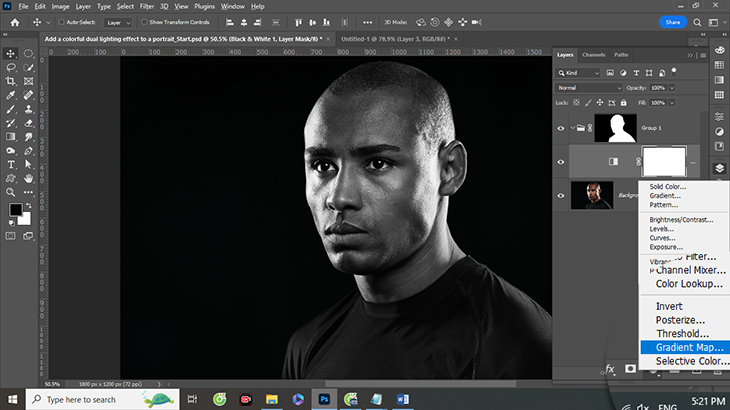
Task: Select the Black & White layer mask thumbnail
Action: 663,161
